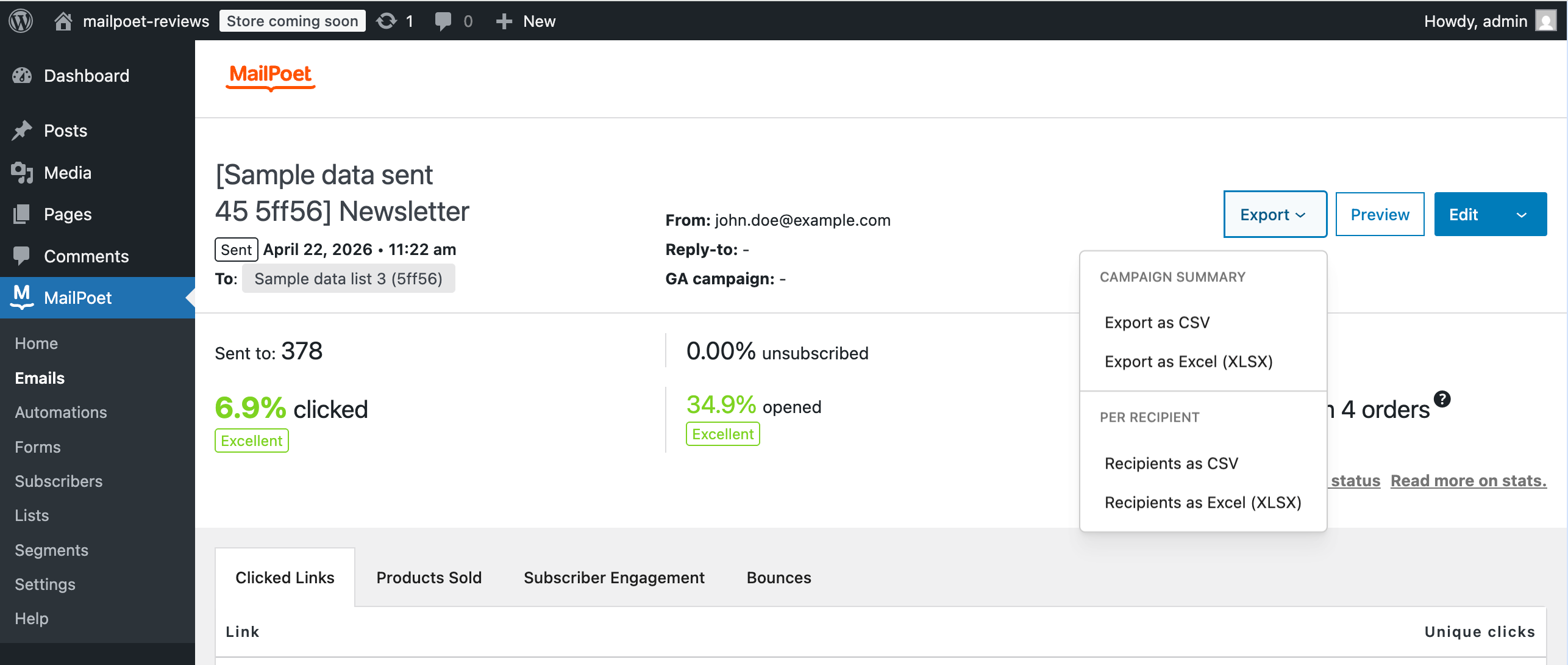Click the 0.00% unsubscribed statistic
1568x665 pixels.
[x=777, y=351]
